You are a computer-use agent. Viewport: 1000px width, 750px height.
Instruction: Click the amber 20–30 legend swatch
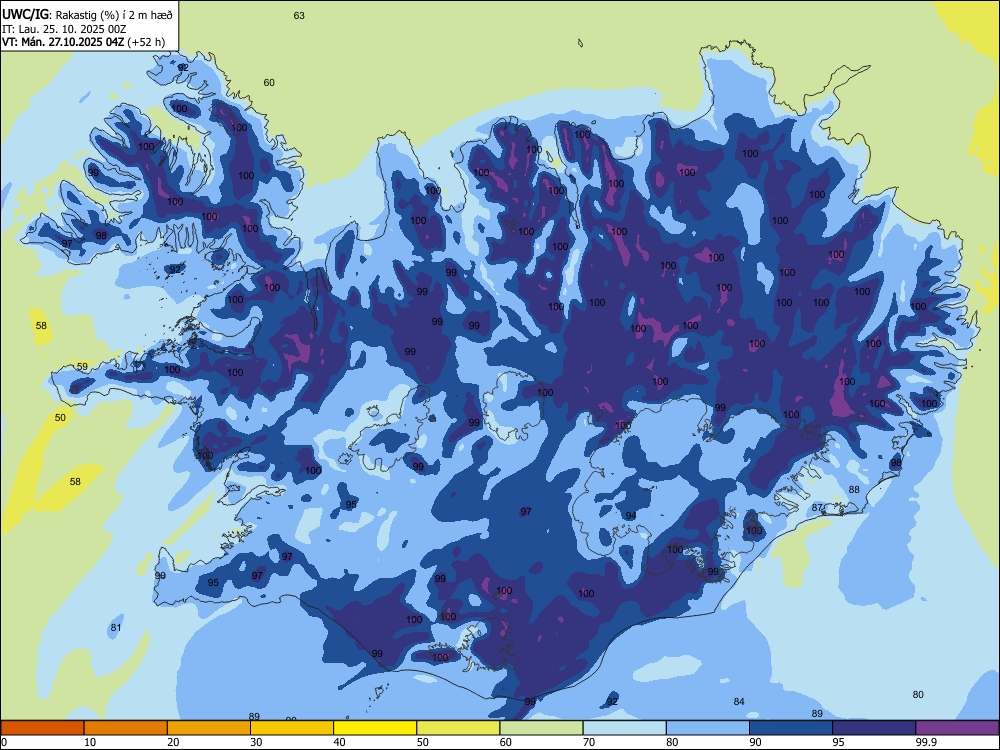209,728
